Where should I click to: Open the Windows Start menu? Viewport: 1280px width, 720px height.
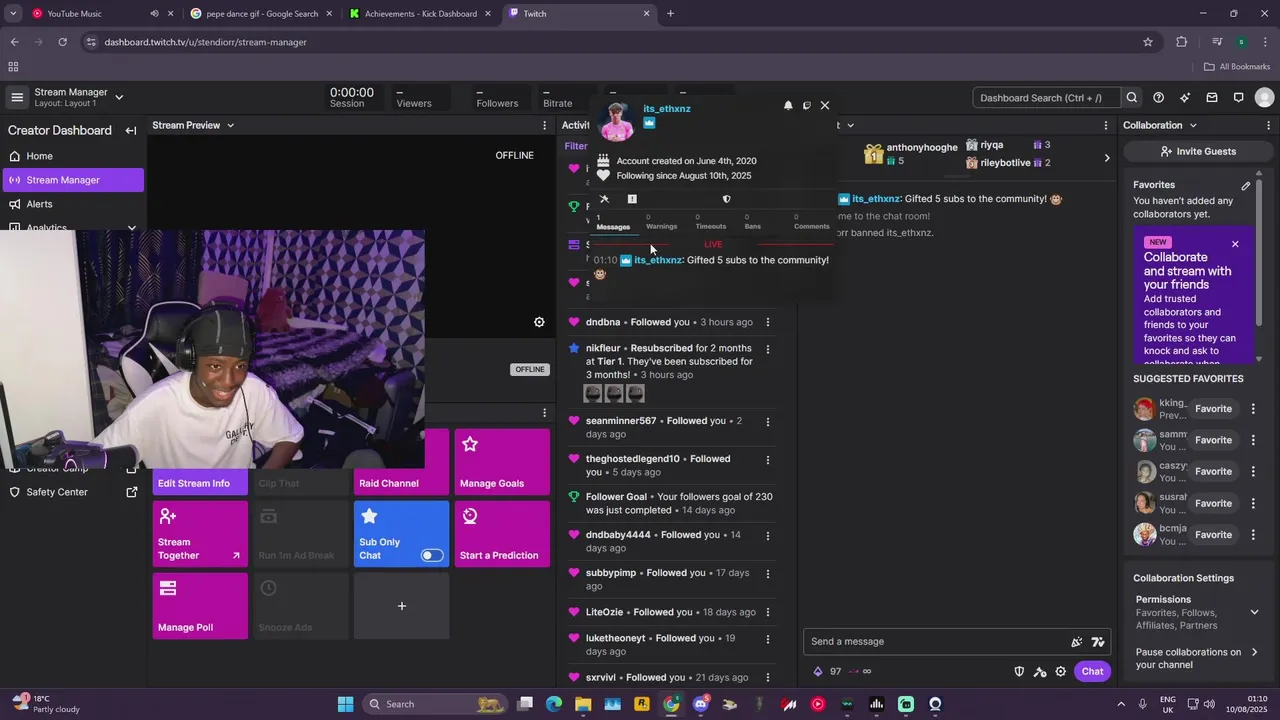pyautogui.click(x=345, y=704)
